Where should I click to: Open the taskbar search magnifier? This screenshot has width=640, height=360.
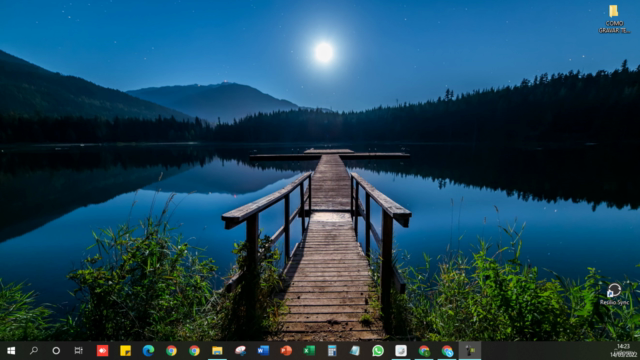click(34, 351)
